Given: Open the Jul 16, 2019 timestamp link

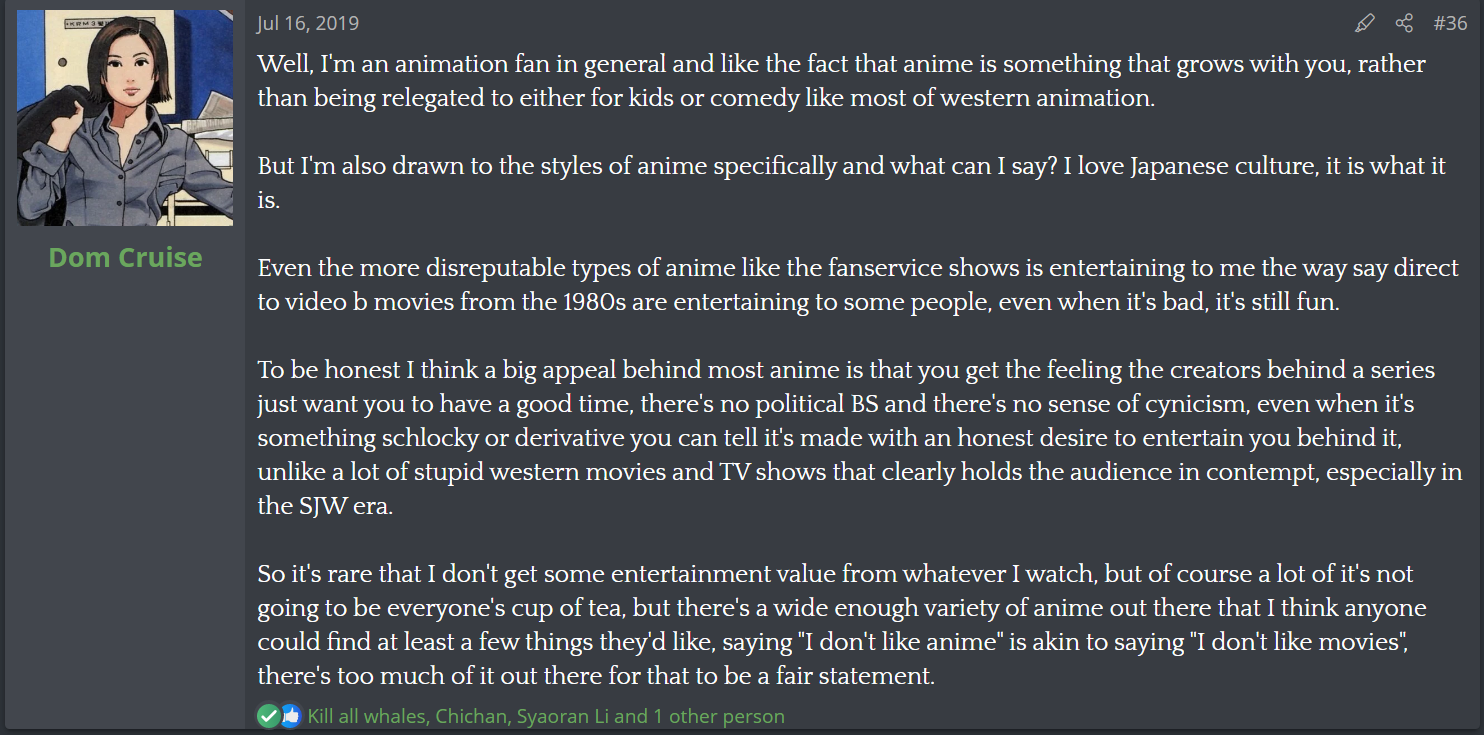Looking at the screenshot, I should click(308, 23).
